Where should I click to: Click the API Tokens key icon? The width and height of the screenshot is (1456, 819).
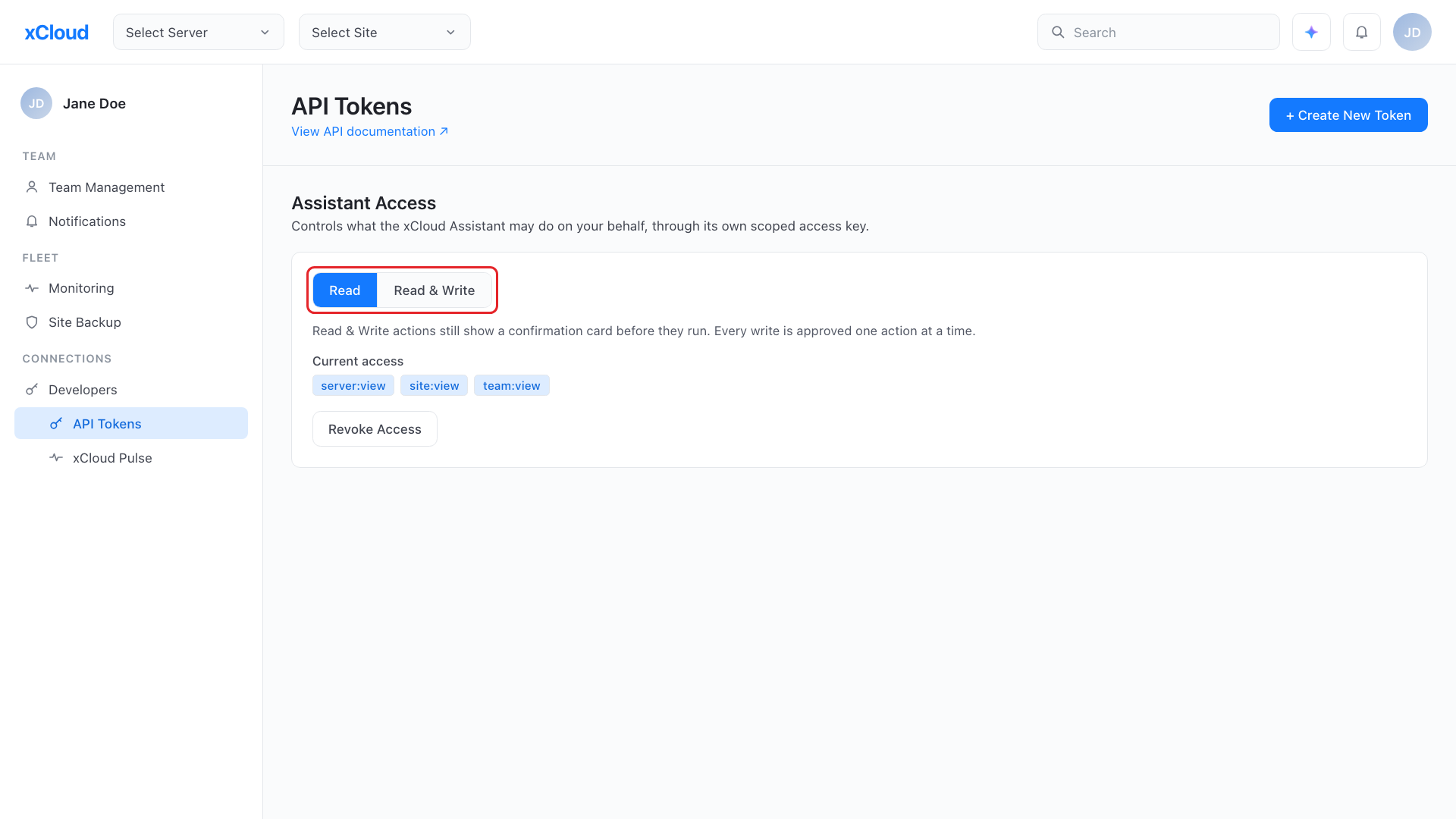point(56,423)
